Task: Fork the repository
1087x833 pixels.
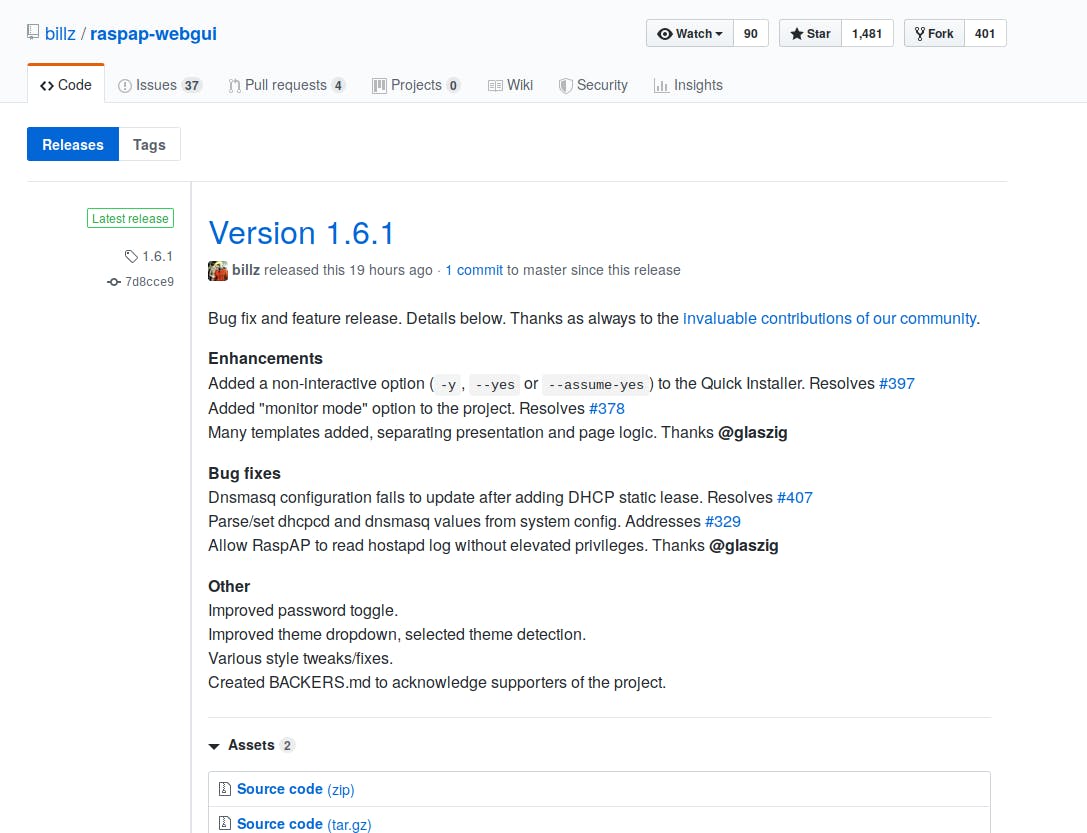Action: tap(934, 34)
